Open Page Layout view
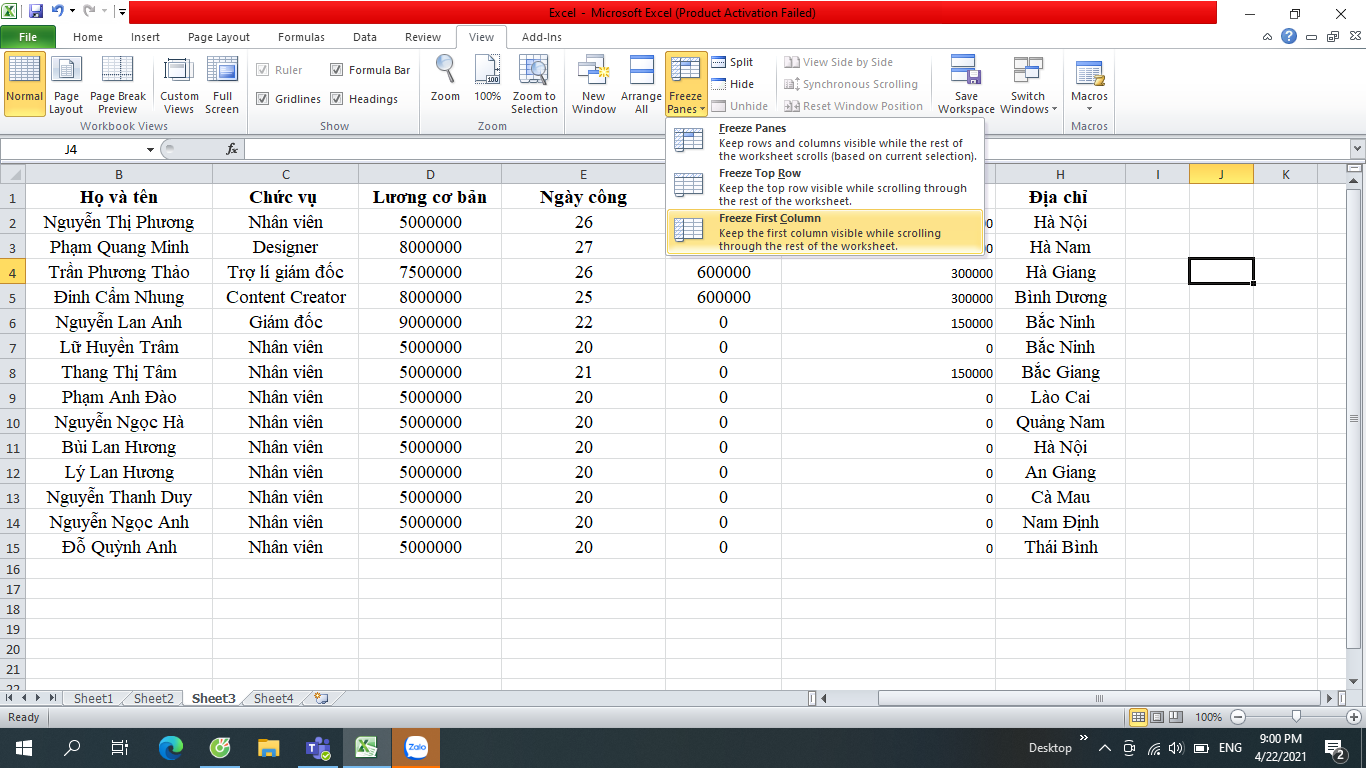The image size is (1366, 768). pos(66,85)
